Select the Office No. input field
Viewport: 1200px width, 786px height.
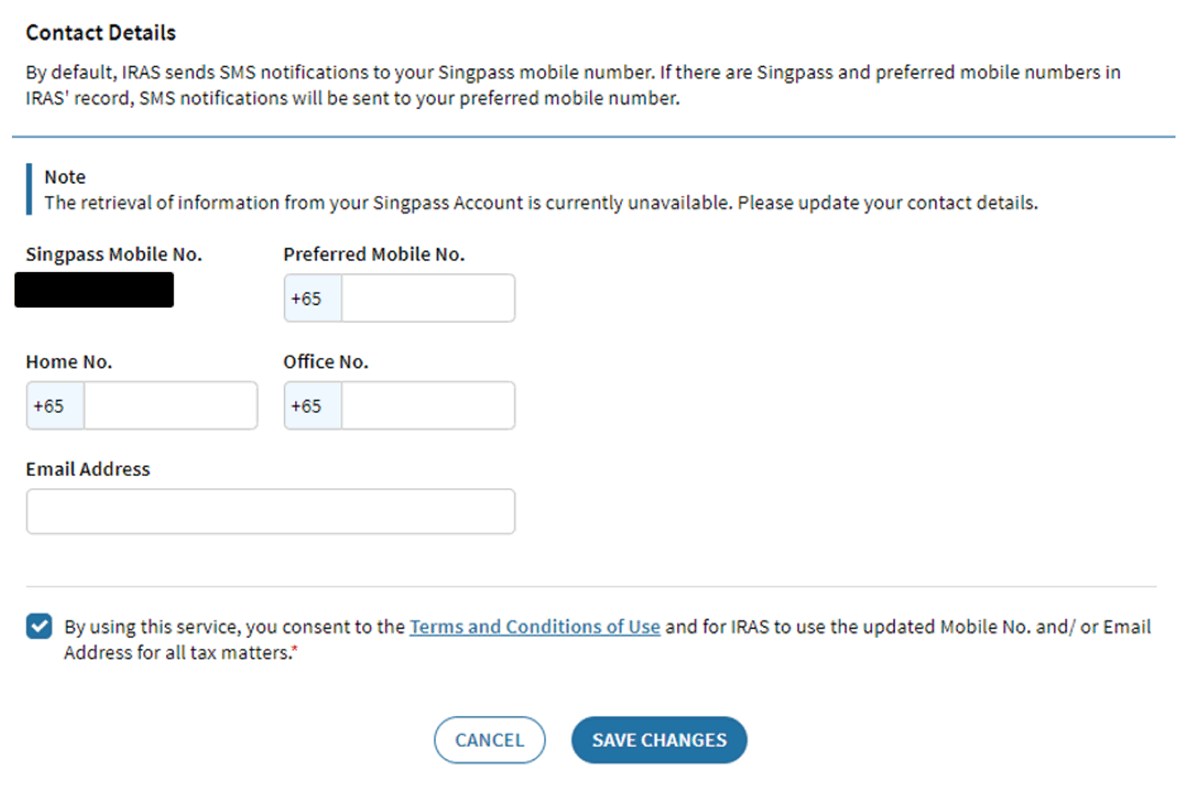[427, 406]
